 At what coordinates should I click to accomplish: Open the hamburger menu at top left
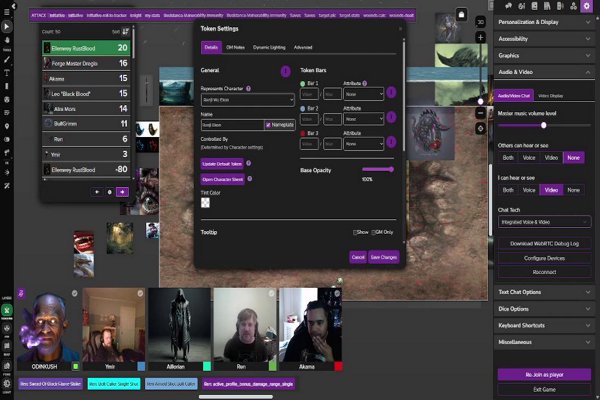click(x=7, y=12)
